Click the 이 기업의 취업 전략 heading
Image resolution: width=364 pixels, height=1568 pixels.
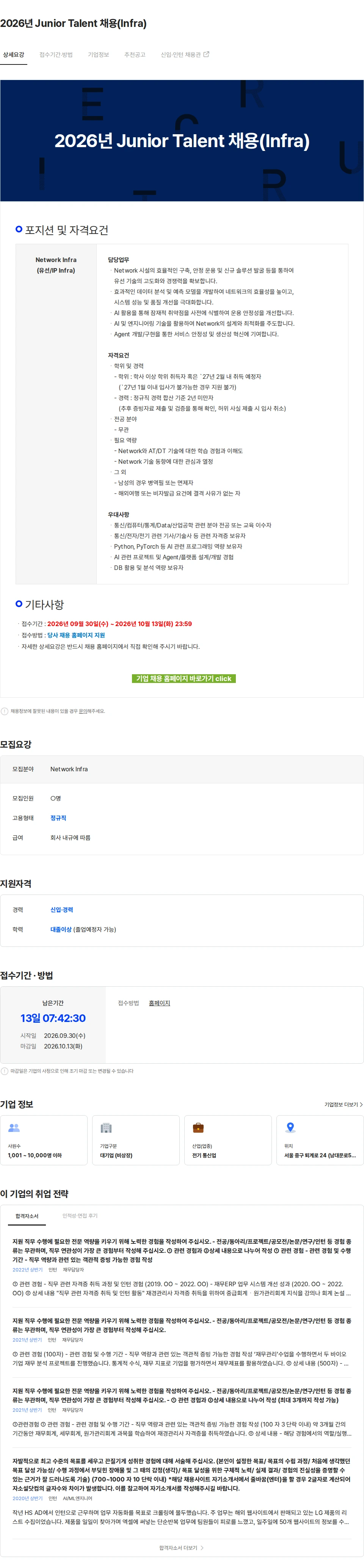point(34,1194)
